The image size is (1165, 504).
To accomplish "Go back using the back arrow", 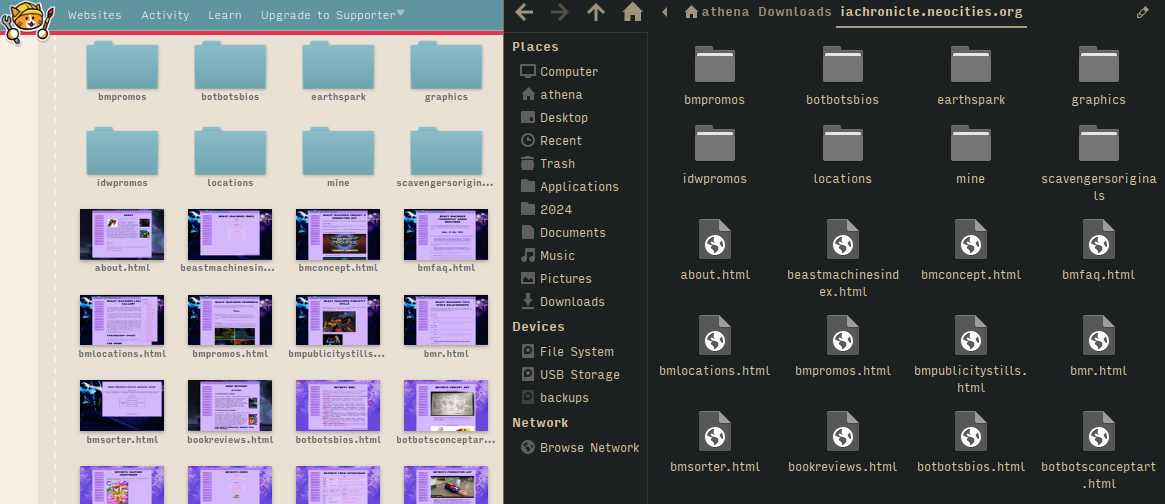I will 524,12.
